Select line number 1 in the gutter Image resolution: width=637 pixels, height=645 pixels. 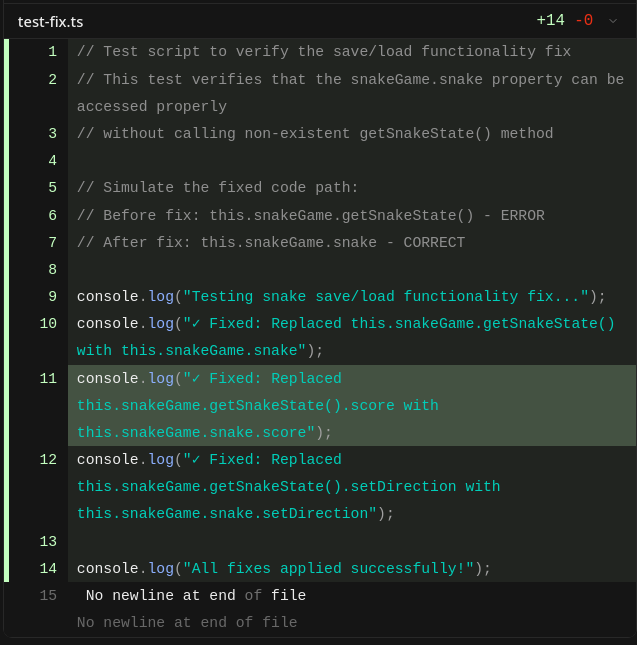coord(52,52)
